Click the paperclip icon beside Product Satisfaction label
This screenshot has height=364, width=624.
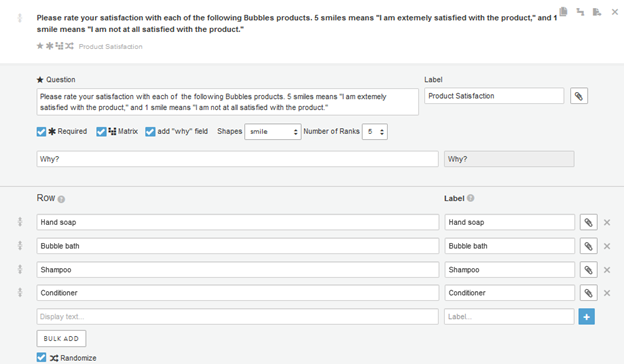coord(579,96)
